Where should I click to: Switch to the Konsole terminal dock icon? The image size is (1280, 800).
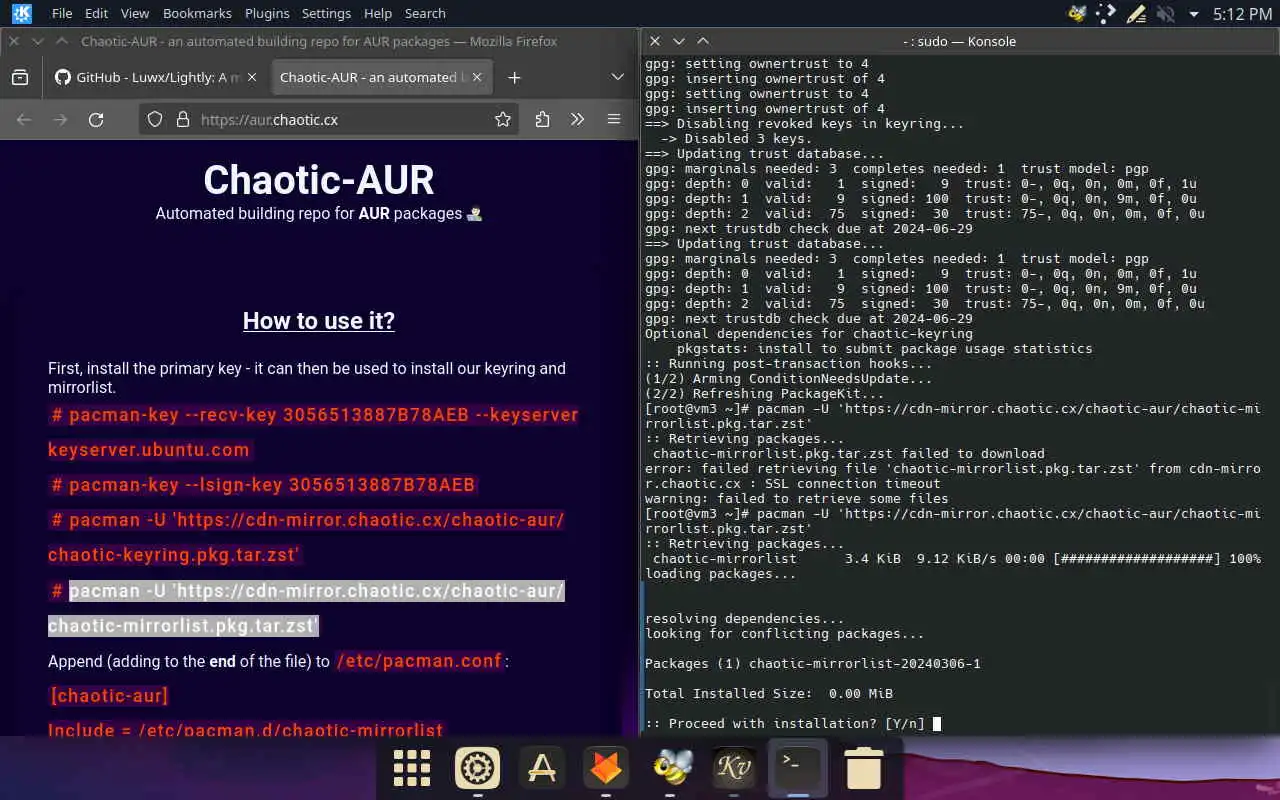coord(797,768)
